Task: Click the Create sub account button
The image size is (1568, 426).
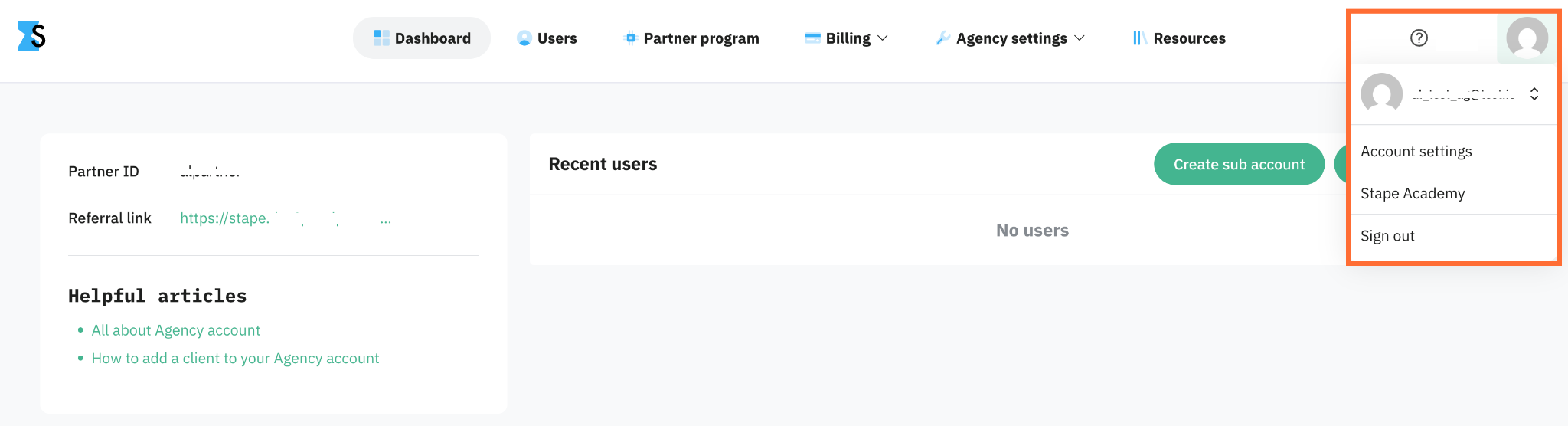Action: coord(1239,164)
